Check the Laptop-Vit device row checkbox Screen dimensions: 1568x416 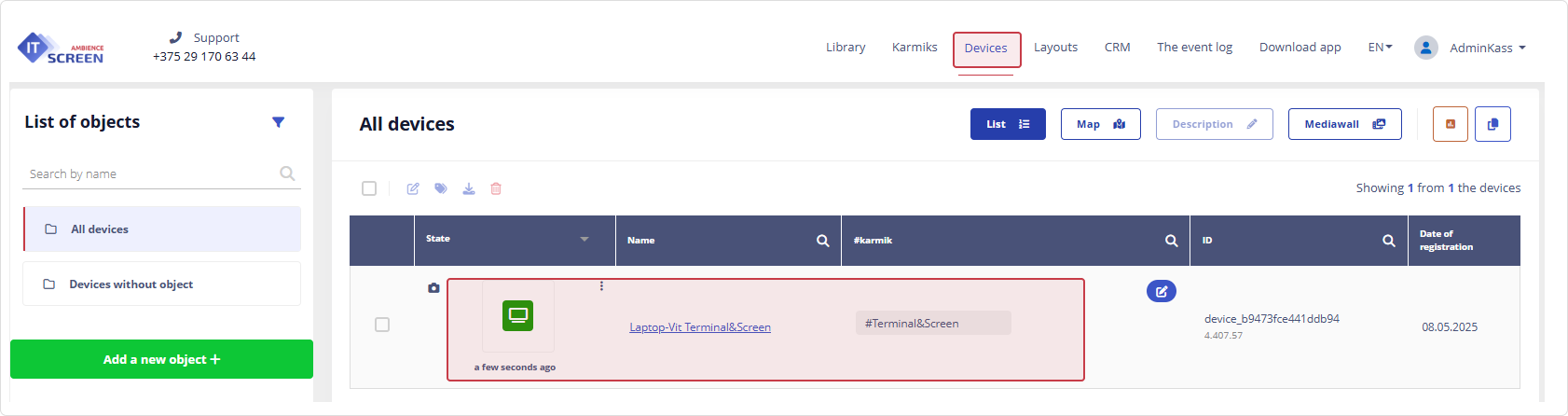coord(382,325)
